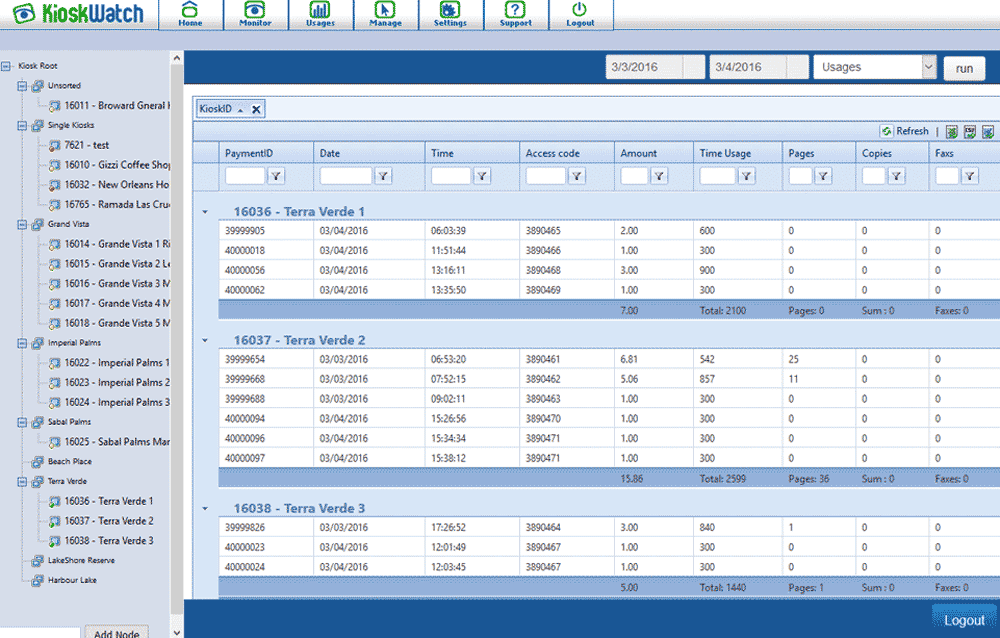
Task: Click the tree panel scroll-up arrow
Action: tap(177, 58)
